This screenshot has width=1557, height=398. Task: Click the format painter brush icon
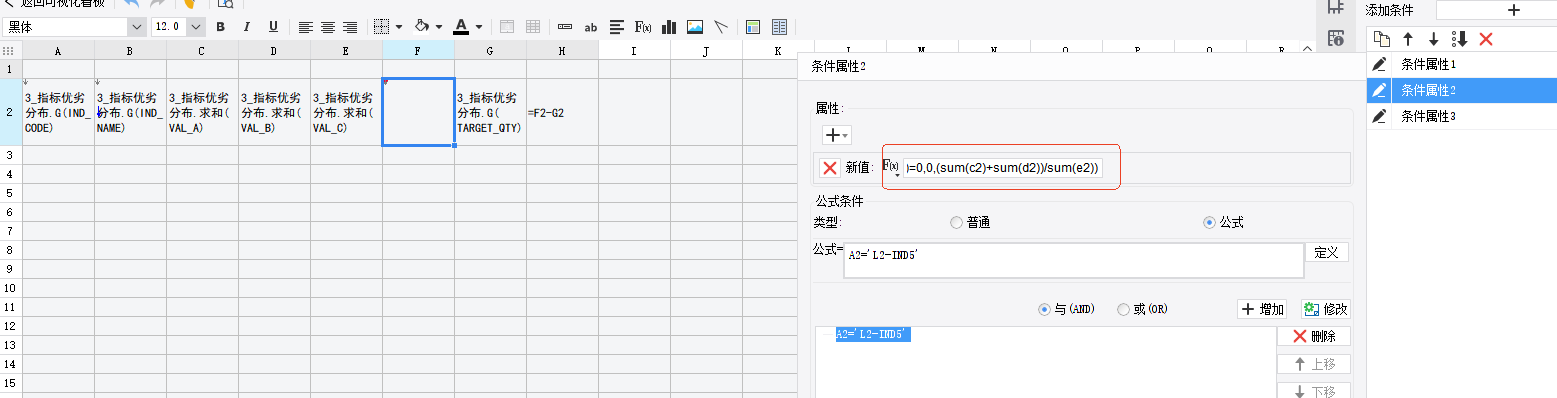point(189,4)
